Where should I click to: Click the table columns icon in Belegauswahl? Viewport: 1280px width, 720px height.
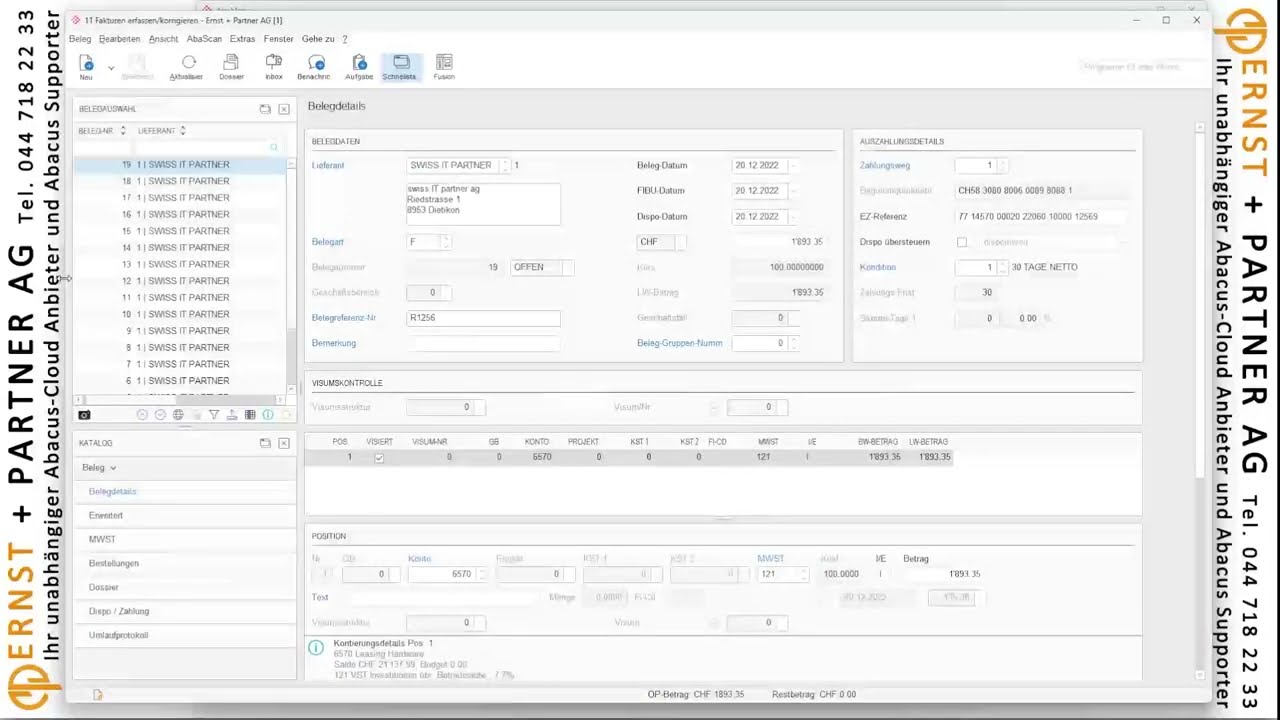pos(250,415)
